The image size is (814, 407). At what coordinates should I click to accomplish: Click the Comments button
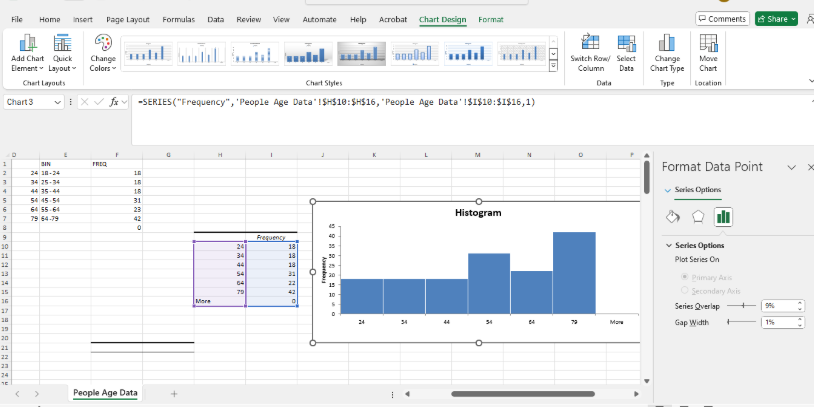[722, 19]
